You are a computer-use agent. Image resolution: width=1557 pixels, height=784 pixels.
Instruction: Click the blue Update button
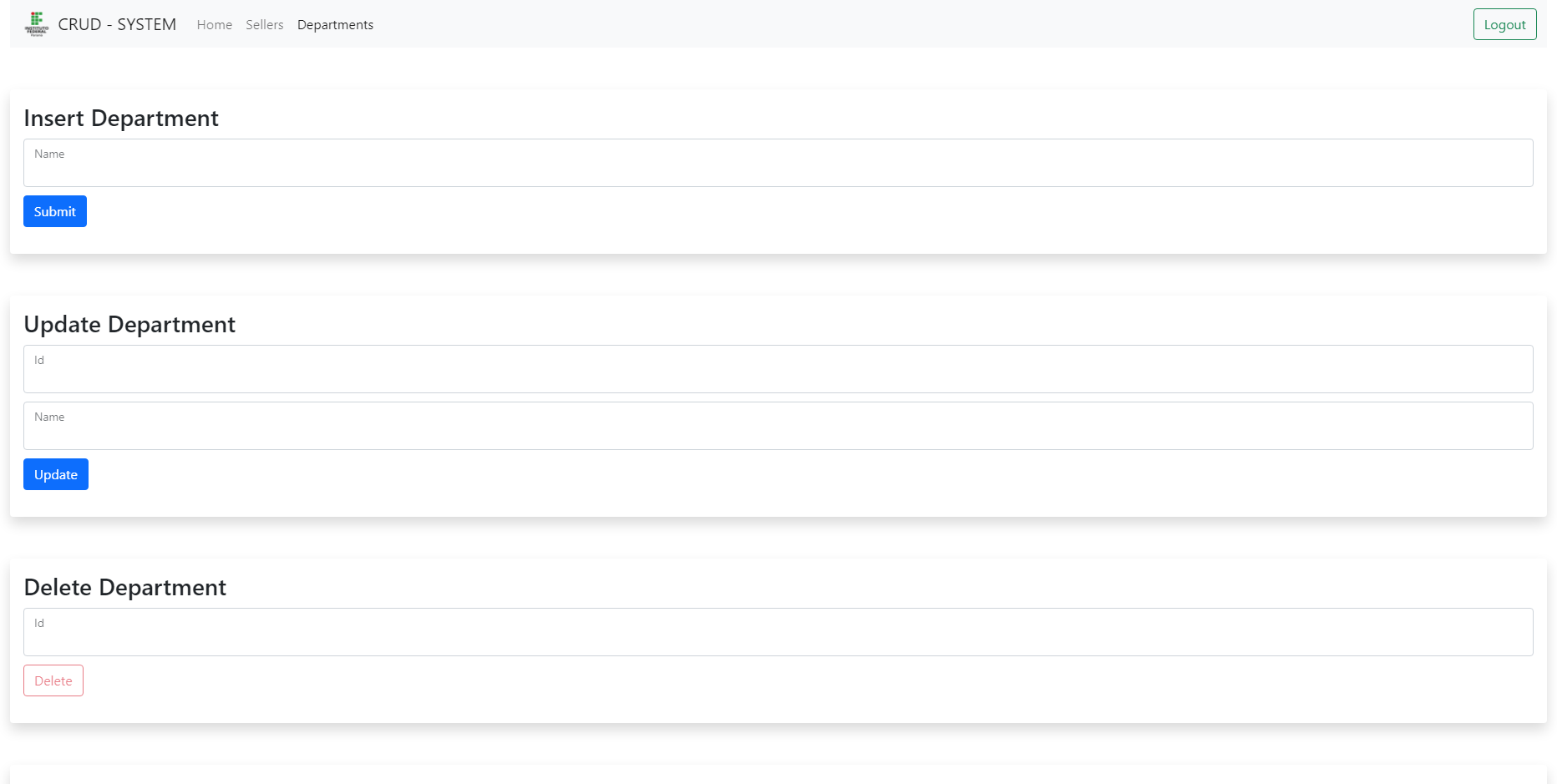(56, 474)
